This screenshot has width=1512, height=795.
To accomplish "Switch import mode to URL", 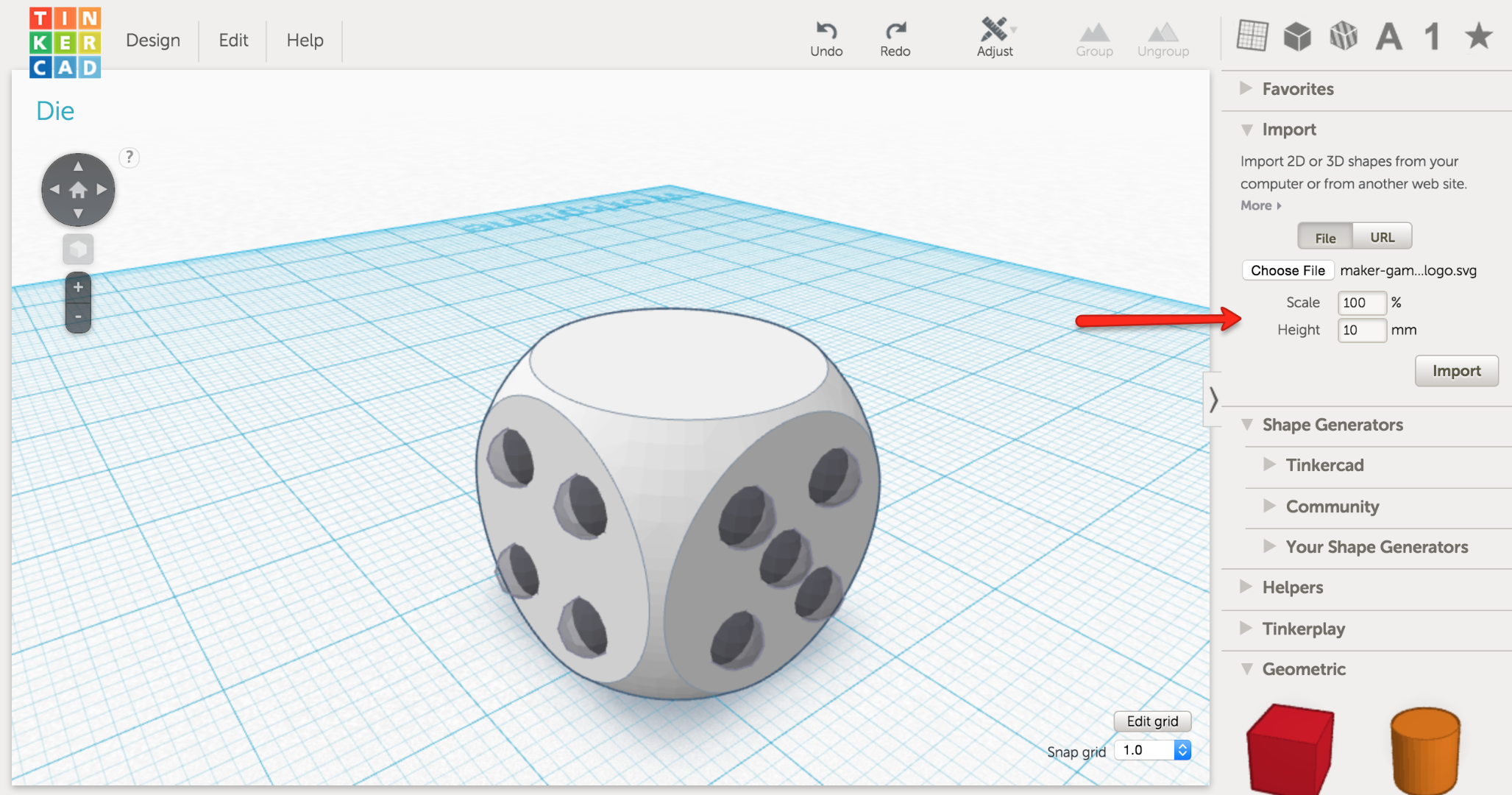I will tap(1383, 237).
